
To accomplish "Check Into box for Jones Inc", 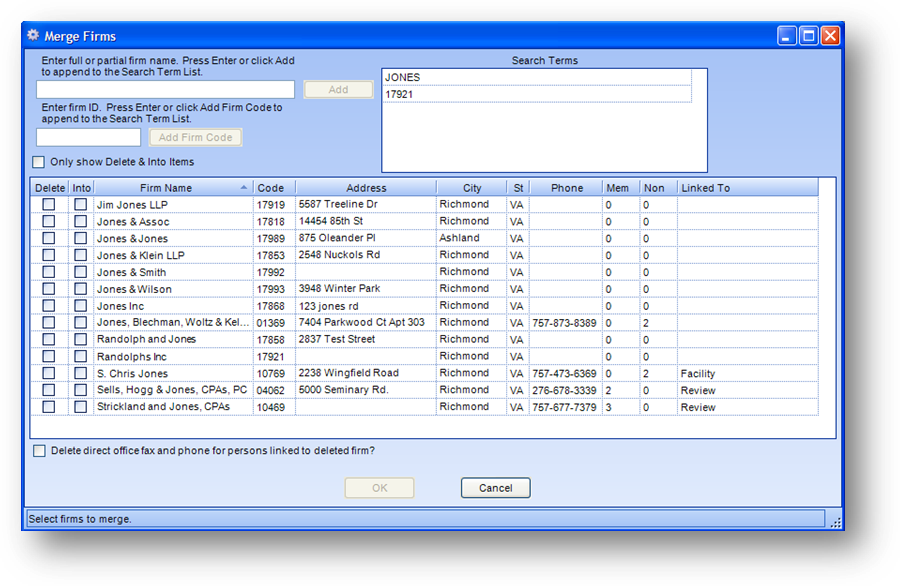I will pyautogui.click(x=80, y=305).
